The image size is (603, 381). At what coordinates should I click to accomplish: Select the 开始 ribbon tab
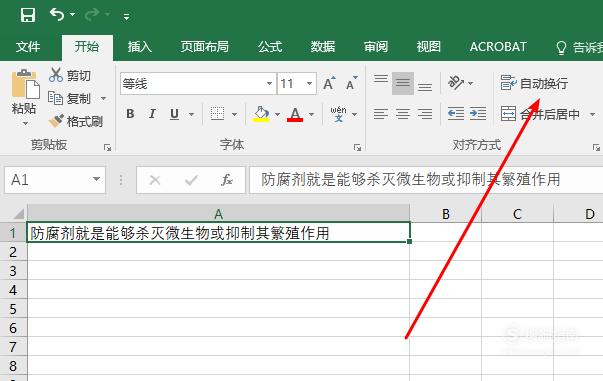tap(87, 47)
